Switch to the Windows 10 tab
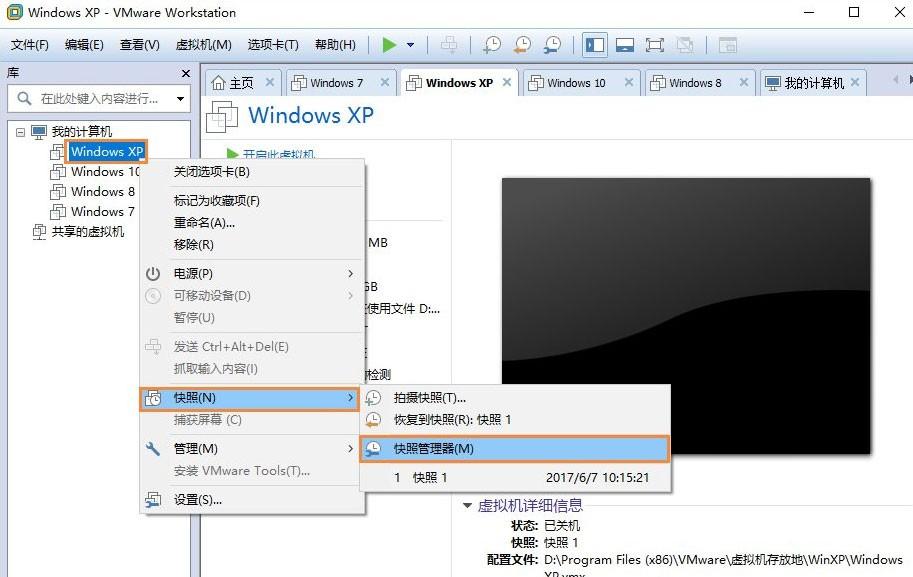913x577 pixels. [576, 82]
